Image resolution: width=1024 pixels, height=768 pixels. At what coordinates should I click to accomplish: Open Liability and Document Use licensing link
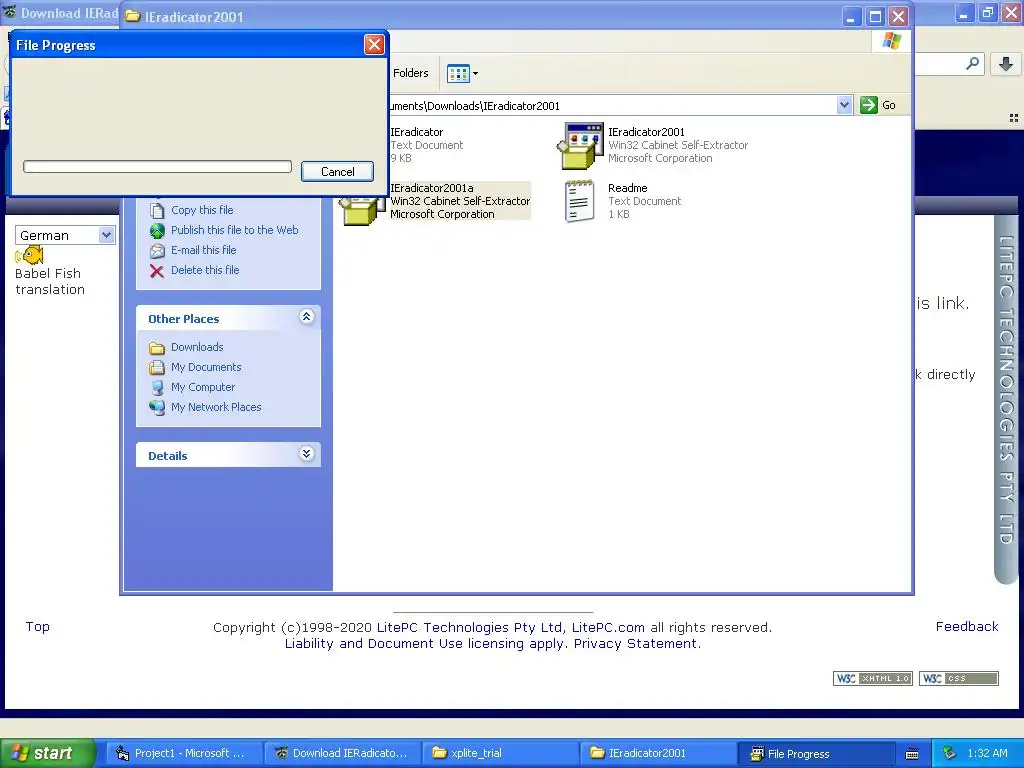427,644
